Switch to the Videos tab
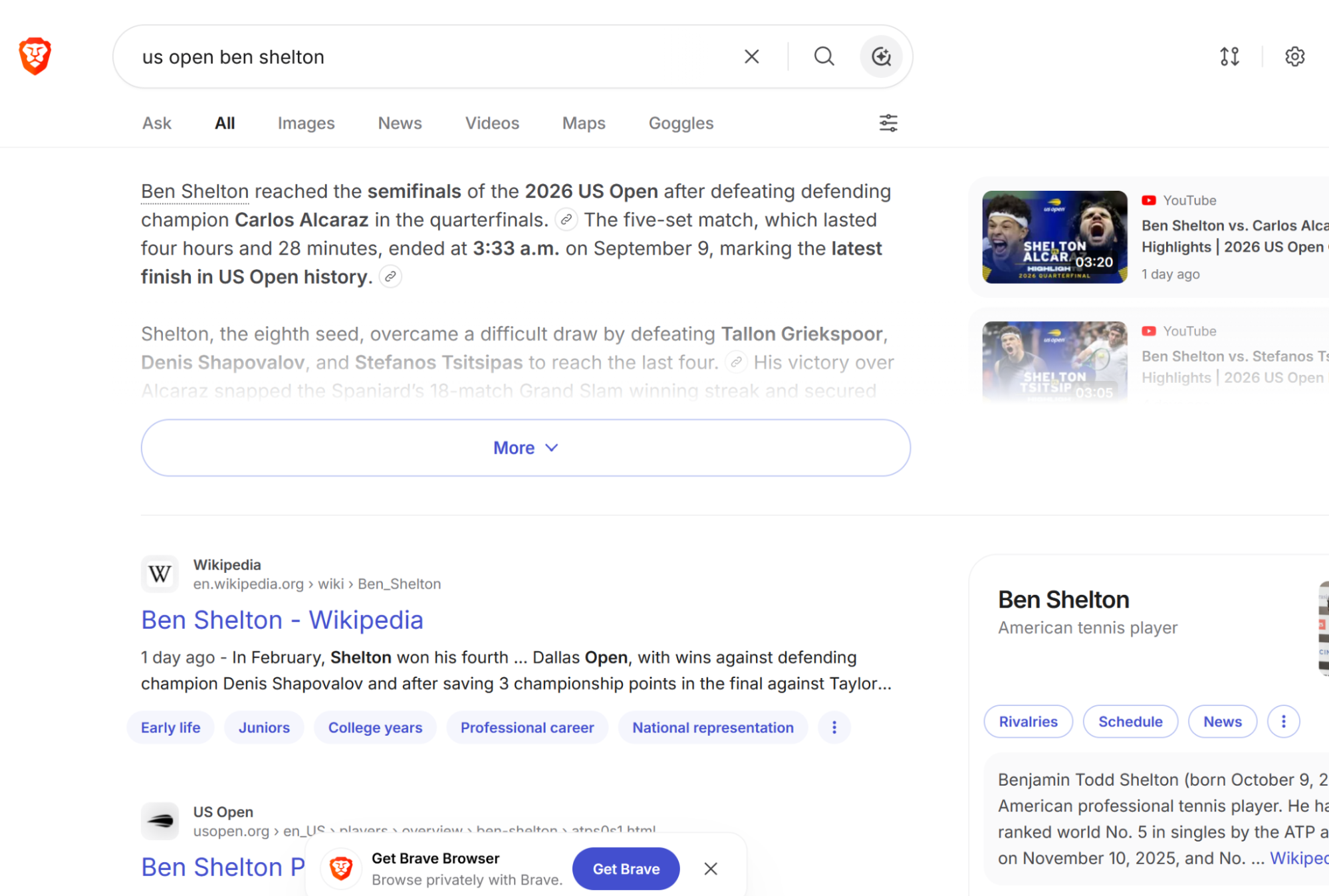This screenshot has width=1329, height=896. [x=492, y=123]
